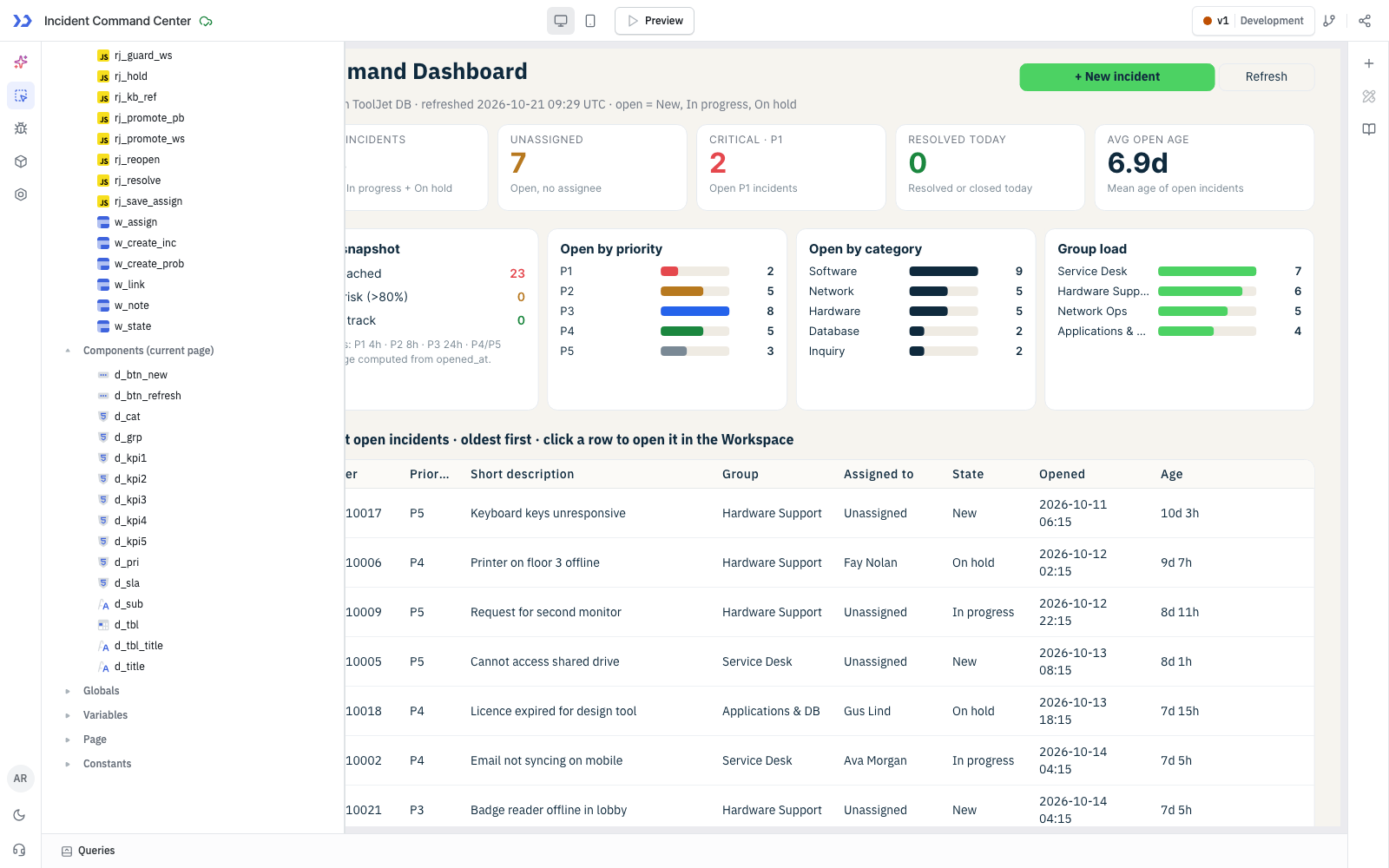Open the styles icon in right sidebar
1389x868 pixels.
(1369, 96)
